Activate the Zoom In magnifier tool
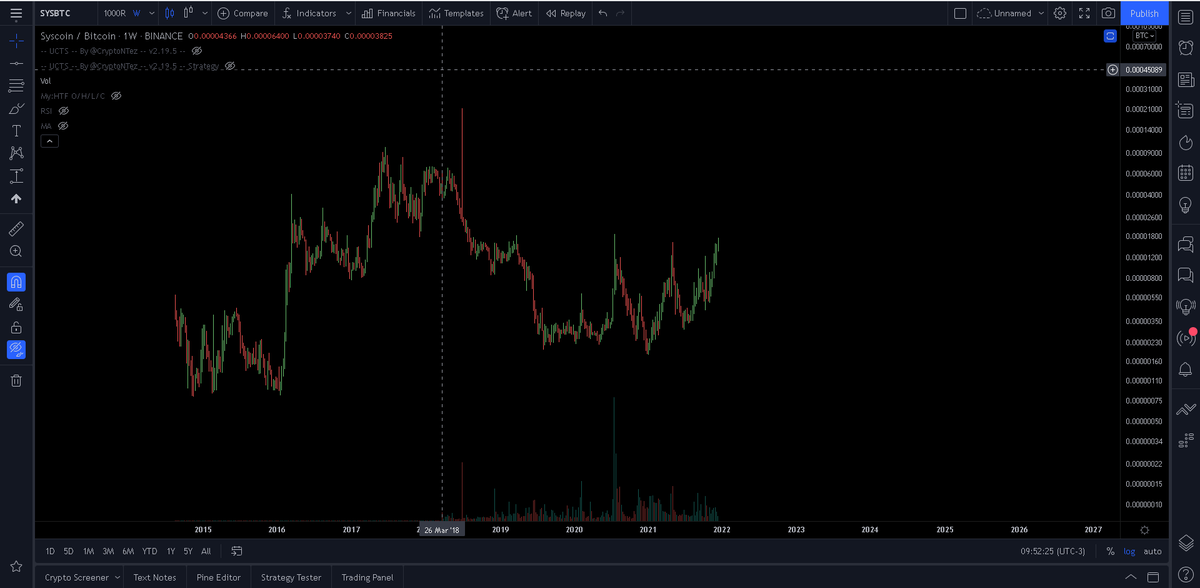Viewport: 1200px width, 588px height. pos(16,251)
